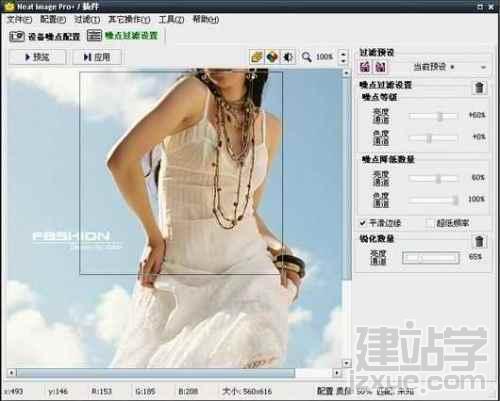
Task: Switch to the 设备噪点配置 tab
Action: point(54,36)
